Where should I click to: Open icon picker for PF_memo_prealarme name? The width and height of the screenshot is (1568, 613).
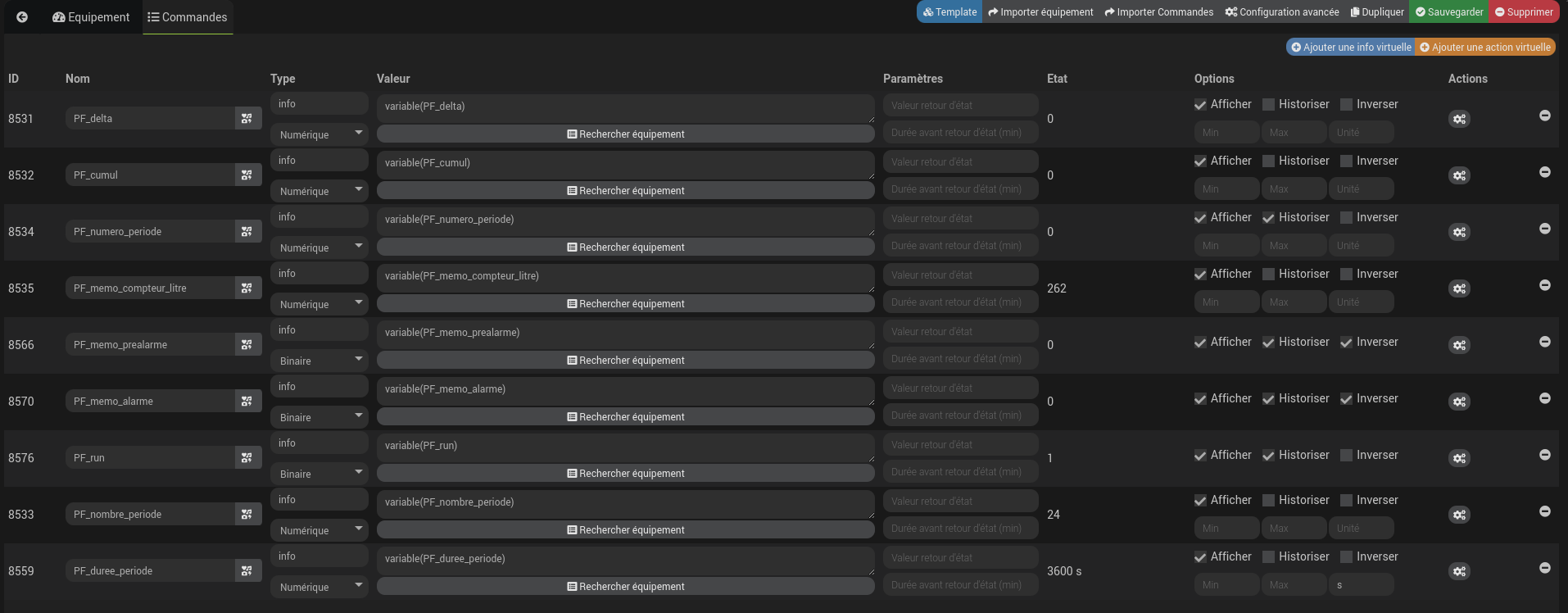247,344
